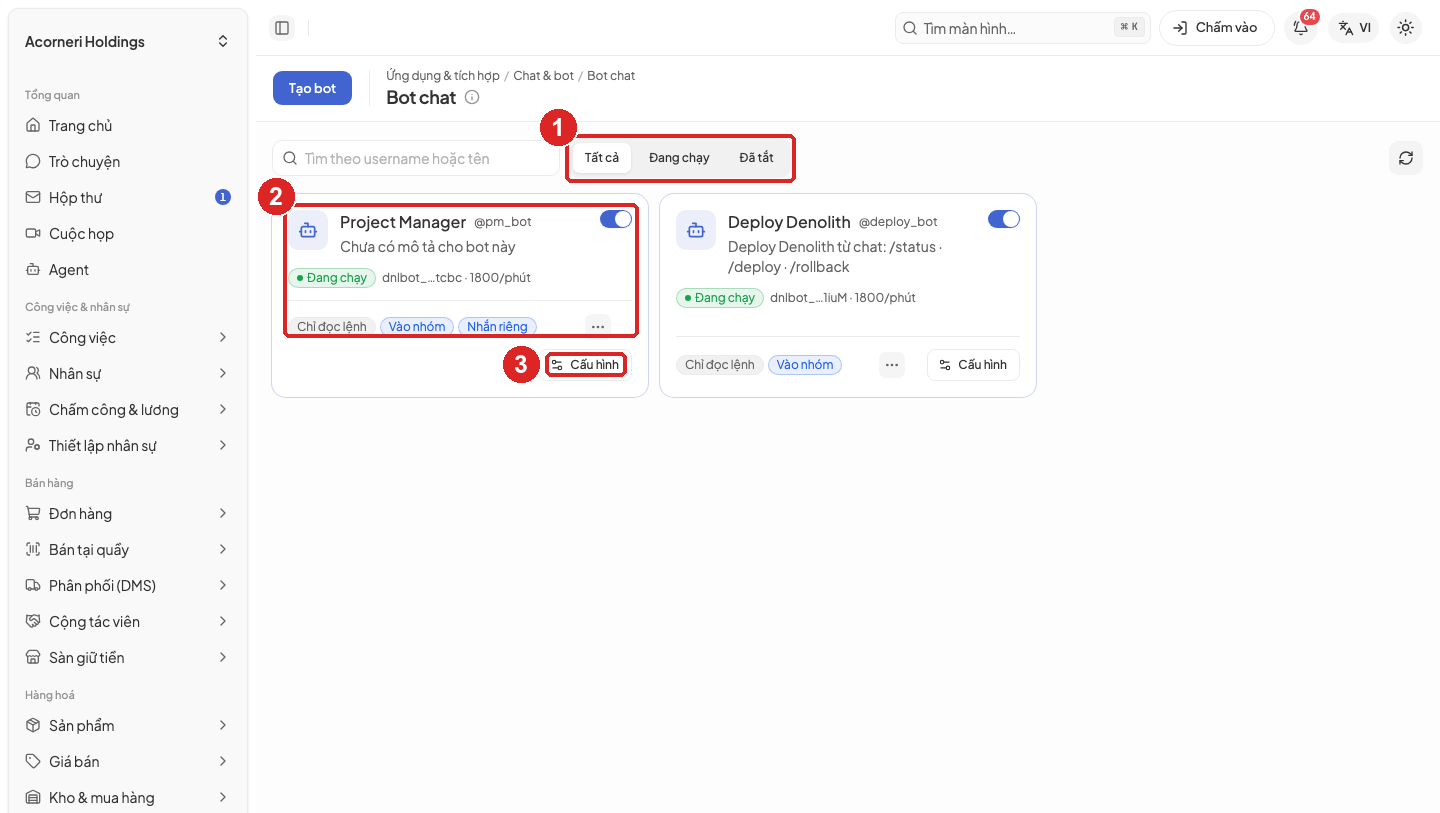Screen dimensions: 1440x813
Task: Collapse the sidebar panel icon
Action: 282,28
